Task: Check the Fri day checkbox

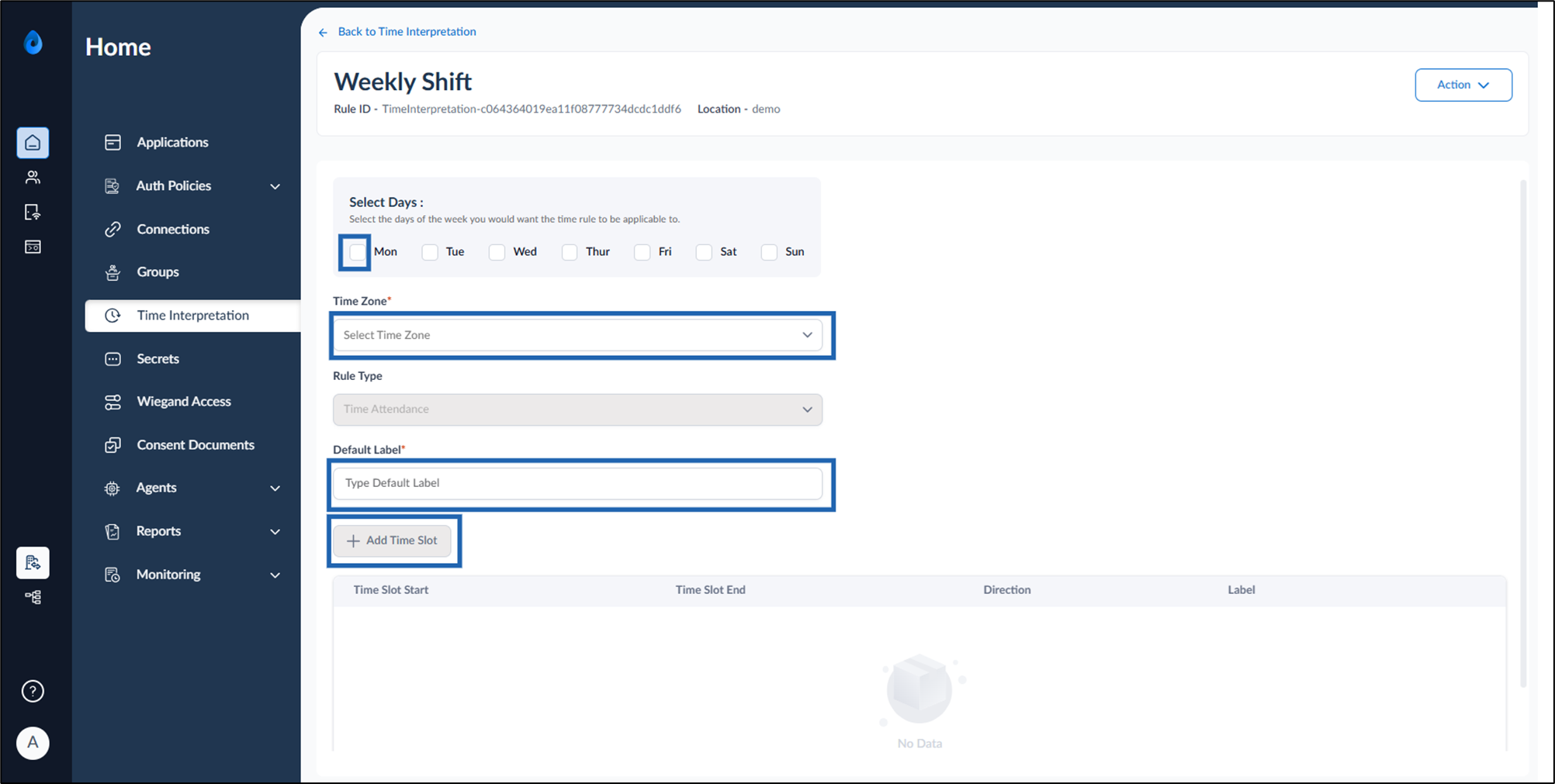Action: tap(642, 252)
